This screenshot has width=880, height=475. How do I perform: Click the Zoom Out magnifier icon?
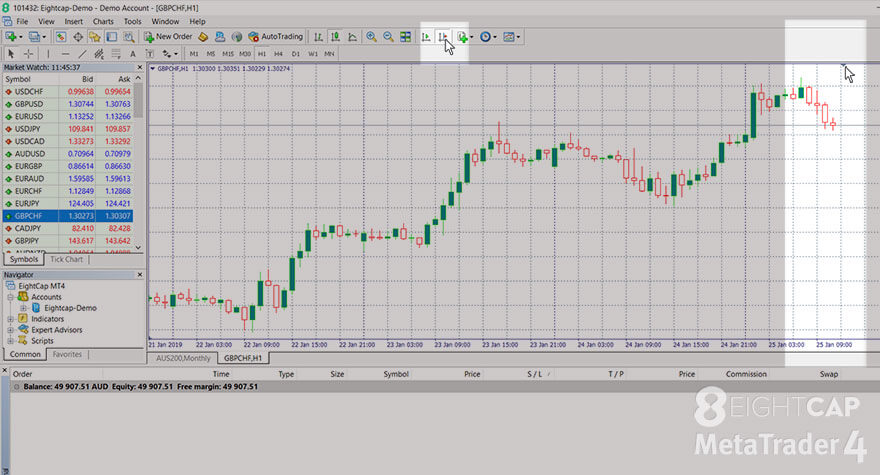point(388,36)
